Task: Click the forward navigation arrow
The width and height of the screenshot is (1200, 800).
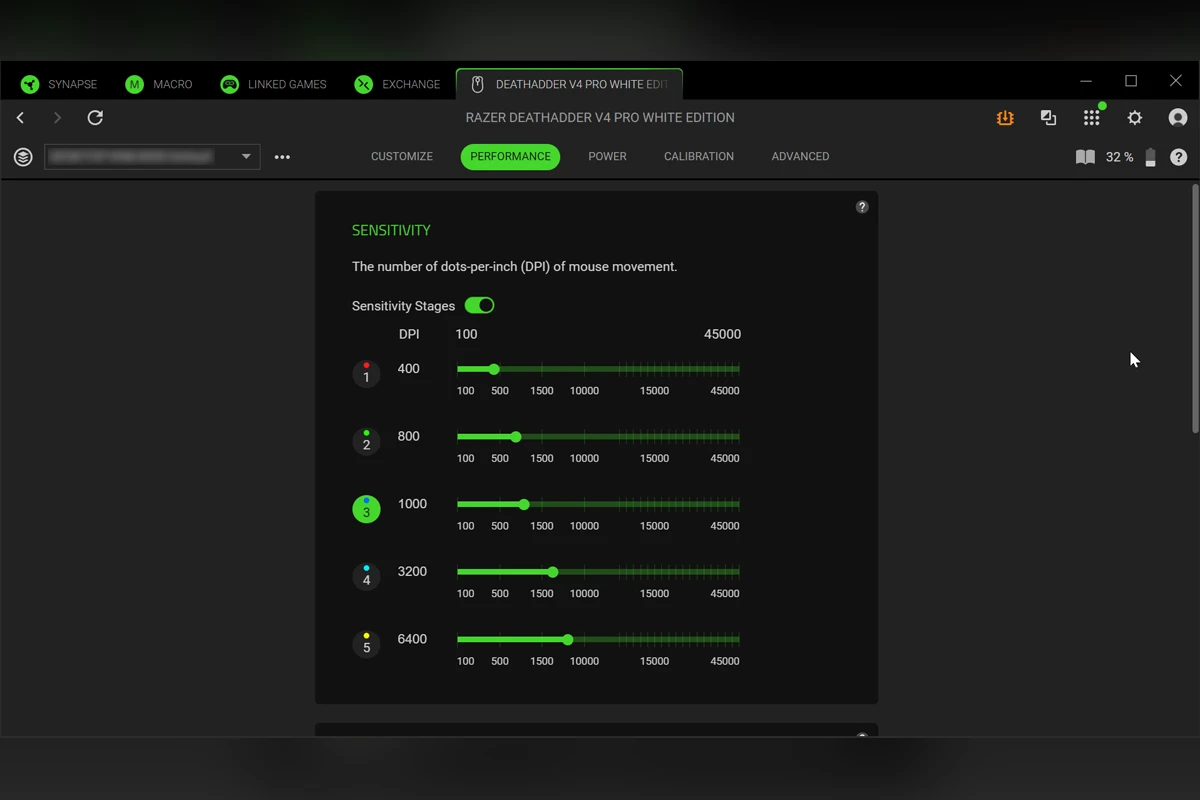Action: click(x=57, y=118)
